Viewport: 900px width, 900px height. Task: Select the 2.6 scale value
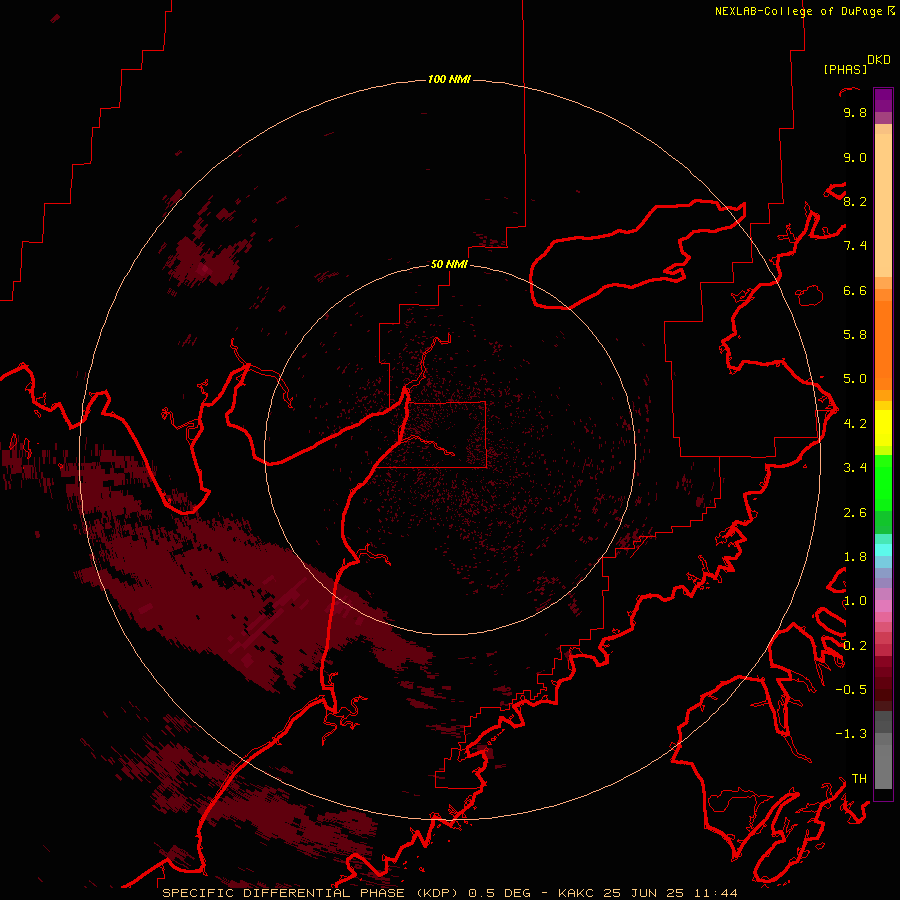(x=855, y=513)
